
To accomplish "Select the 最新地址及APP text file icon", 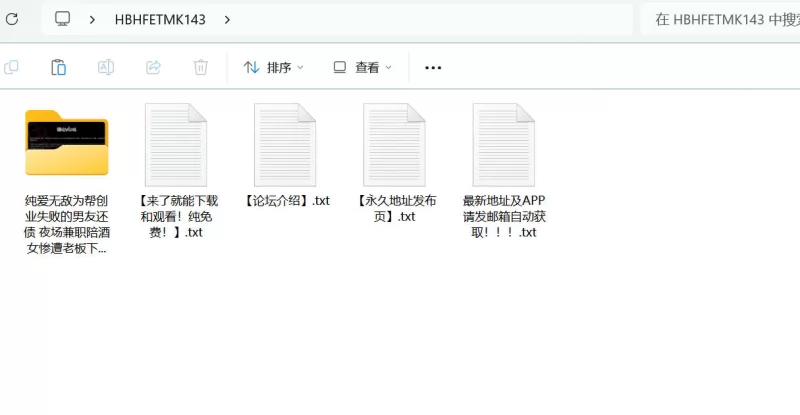I will 504,145.
